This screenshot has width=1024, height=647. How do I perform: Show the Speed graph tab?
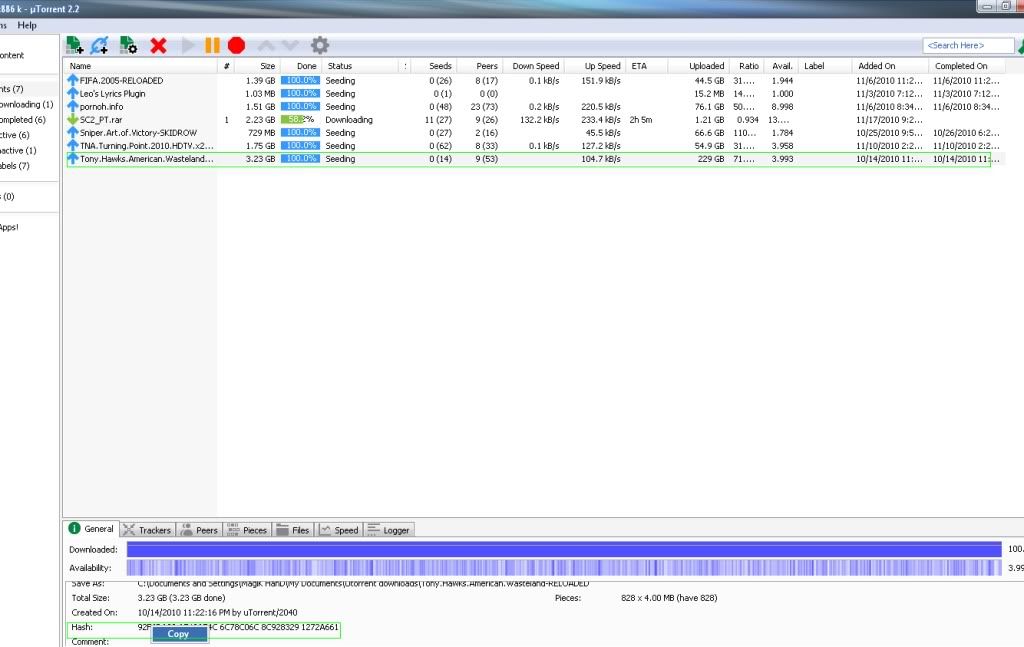(339, 530)
